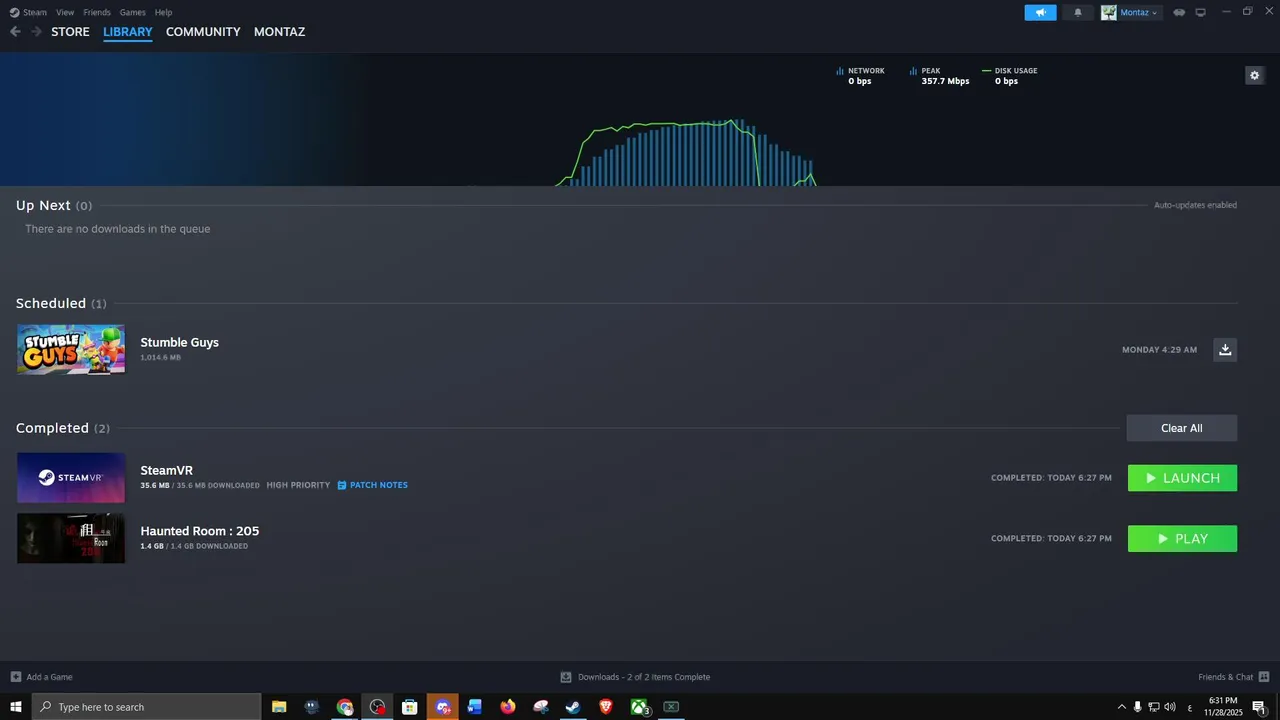Open the MONTAZ profile tab
Screen dimensions: 1280x720
279,32
